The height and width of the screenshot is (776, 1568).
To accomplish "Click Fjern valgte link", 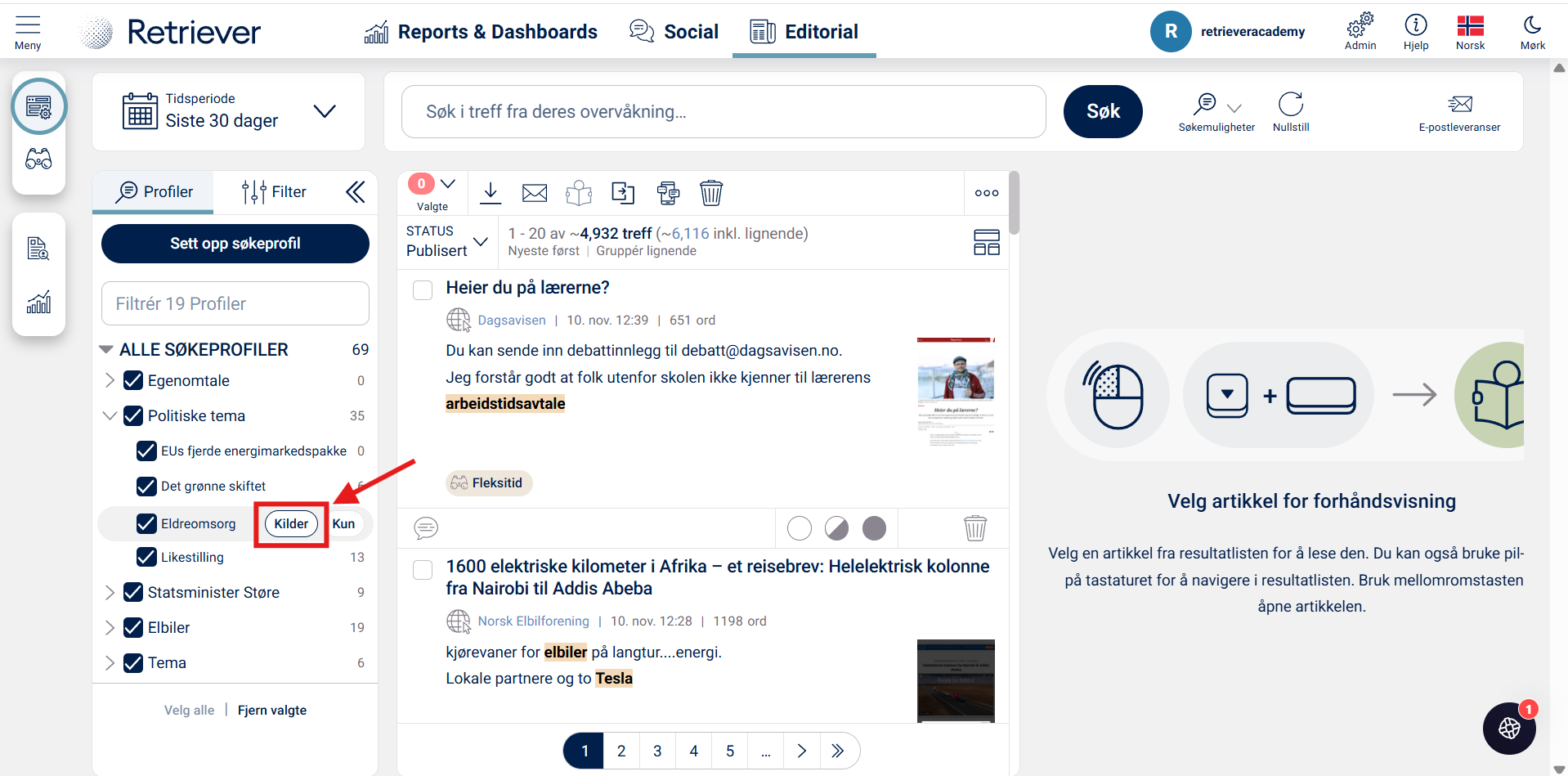I will (x=272, y=710).
